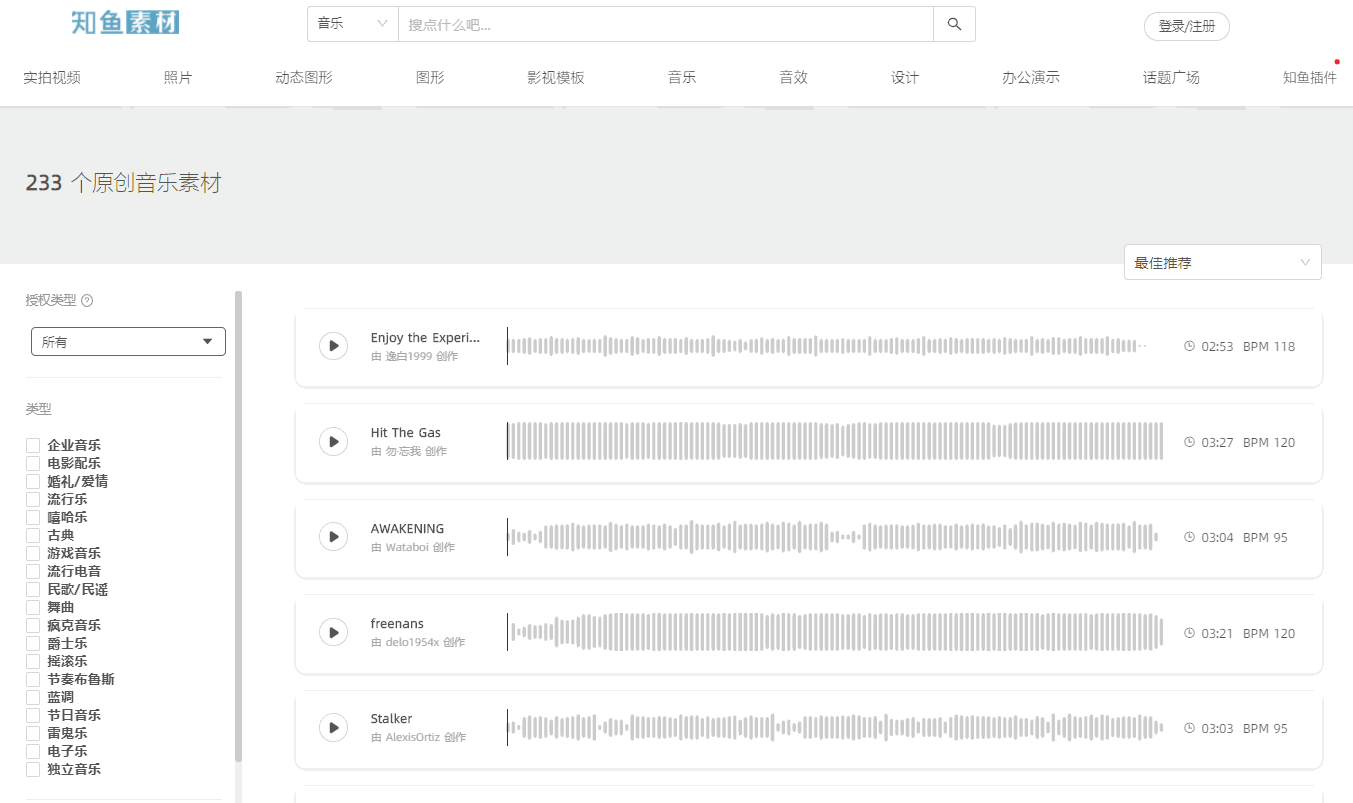Open the 最佳推荐 sorting dropdown
This screenshot has width=1353, height=803.
(1221, 261)
